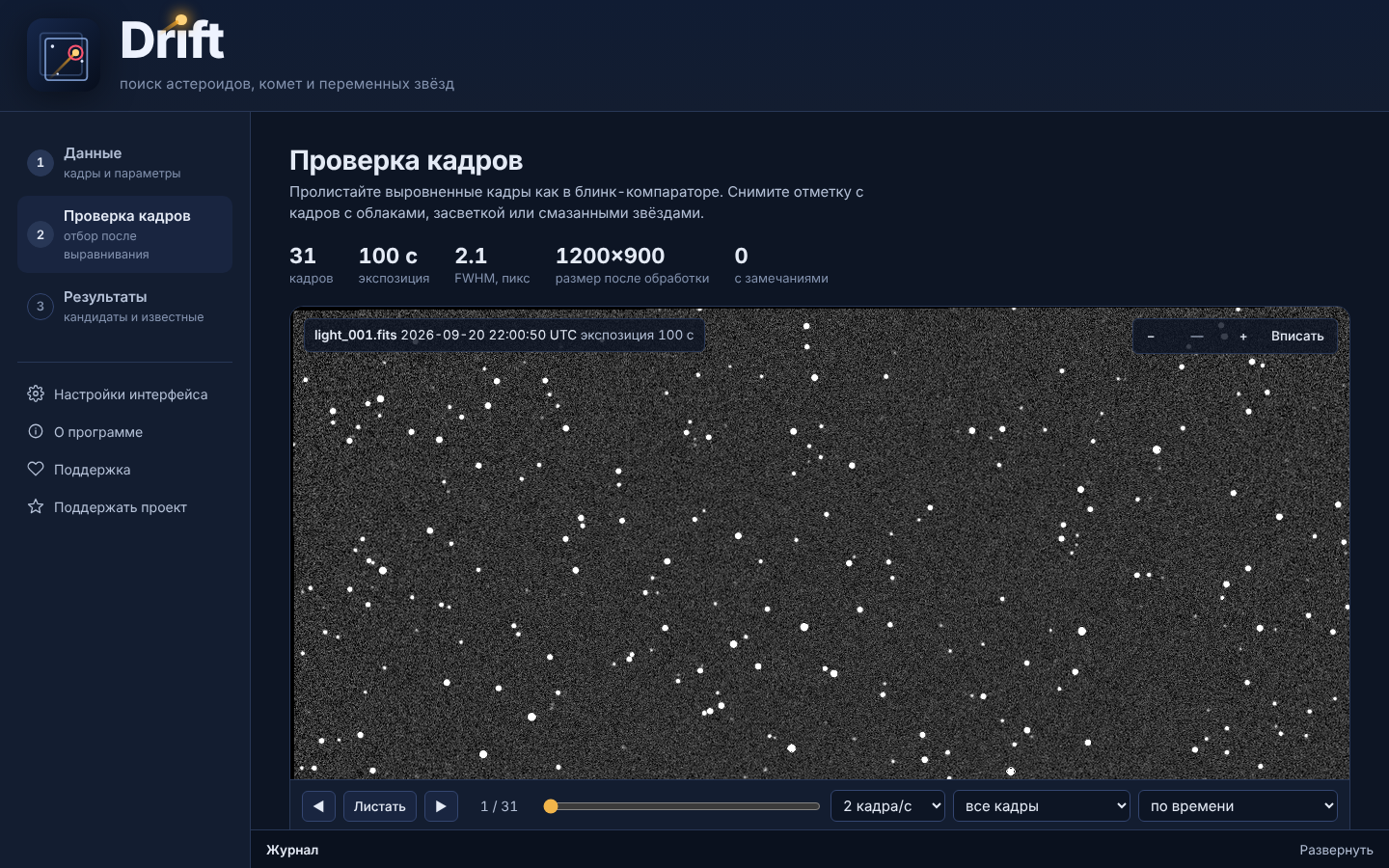Open the все кадры filter dropdown
1389x868 pixels.
click(x=1042, y=806)
